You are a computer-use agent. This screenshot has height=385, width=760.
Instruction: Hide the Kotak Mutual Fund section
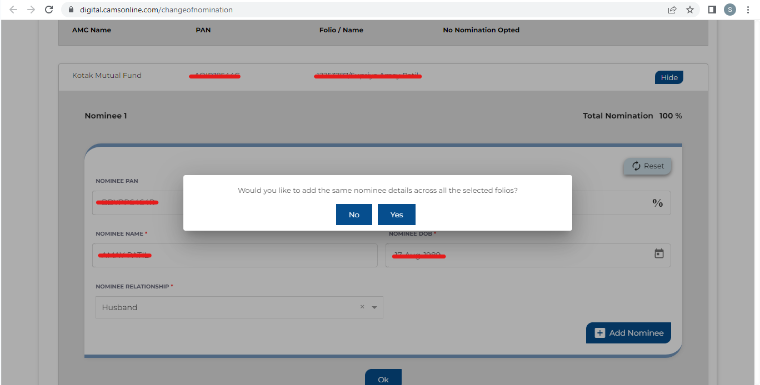coord(669,78)
